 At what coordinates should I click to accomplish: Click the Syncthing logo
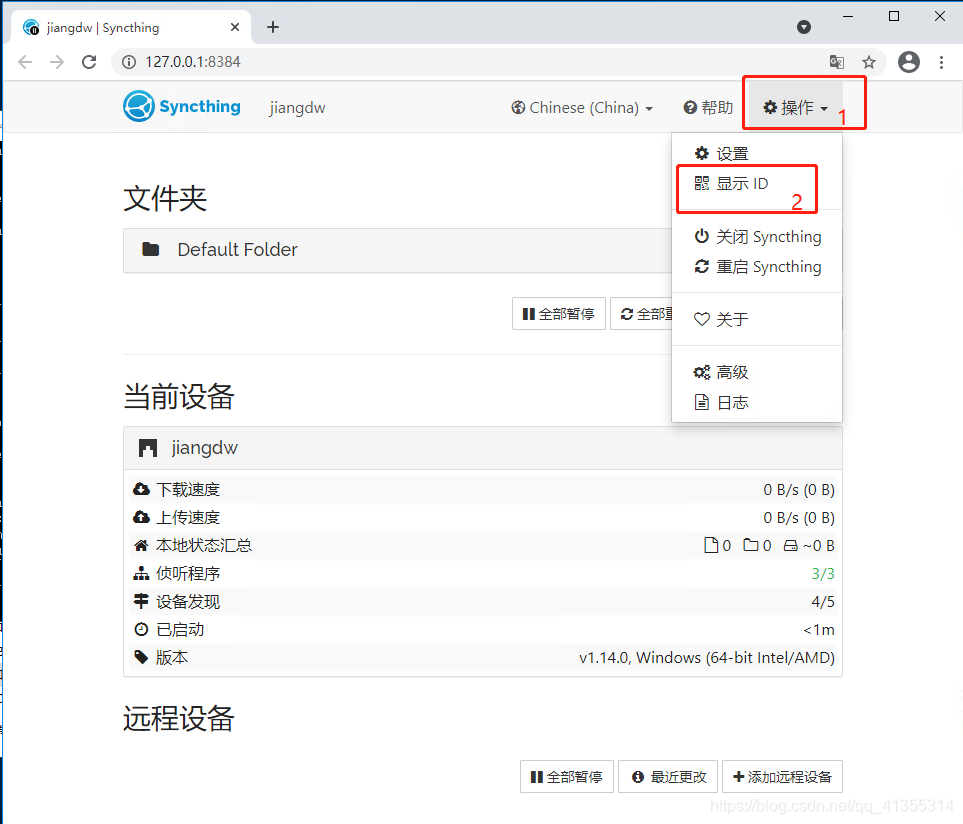(x=182, y=106)
